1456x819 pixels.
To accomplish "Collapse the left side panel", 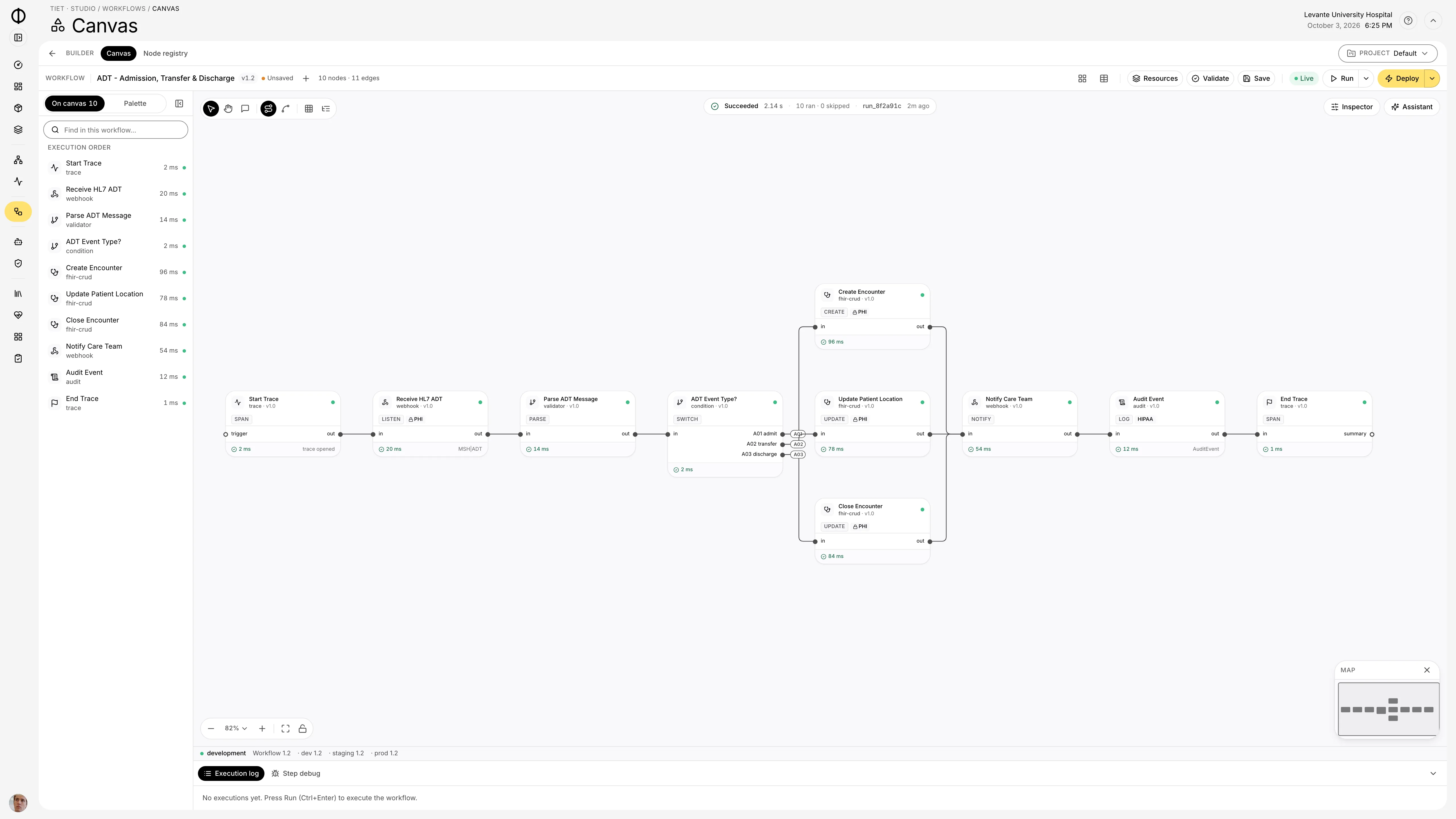I will [179, 104].
